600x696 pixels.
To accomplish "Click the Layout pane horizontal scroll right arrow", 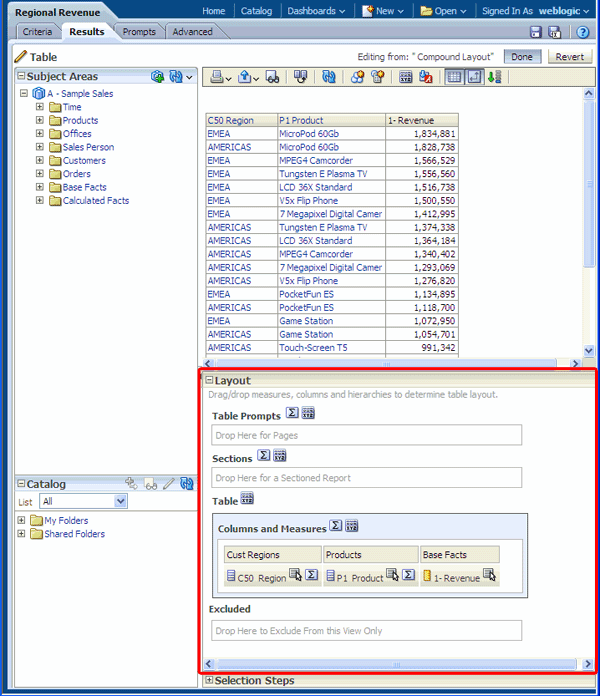I will click(588, 664).
